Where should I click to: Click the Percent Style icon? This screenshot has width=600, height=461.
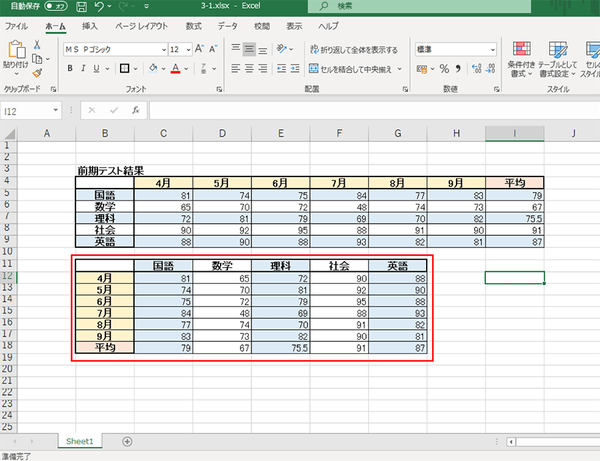(445, 69)
